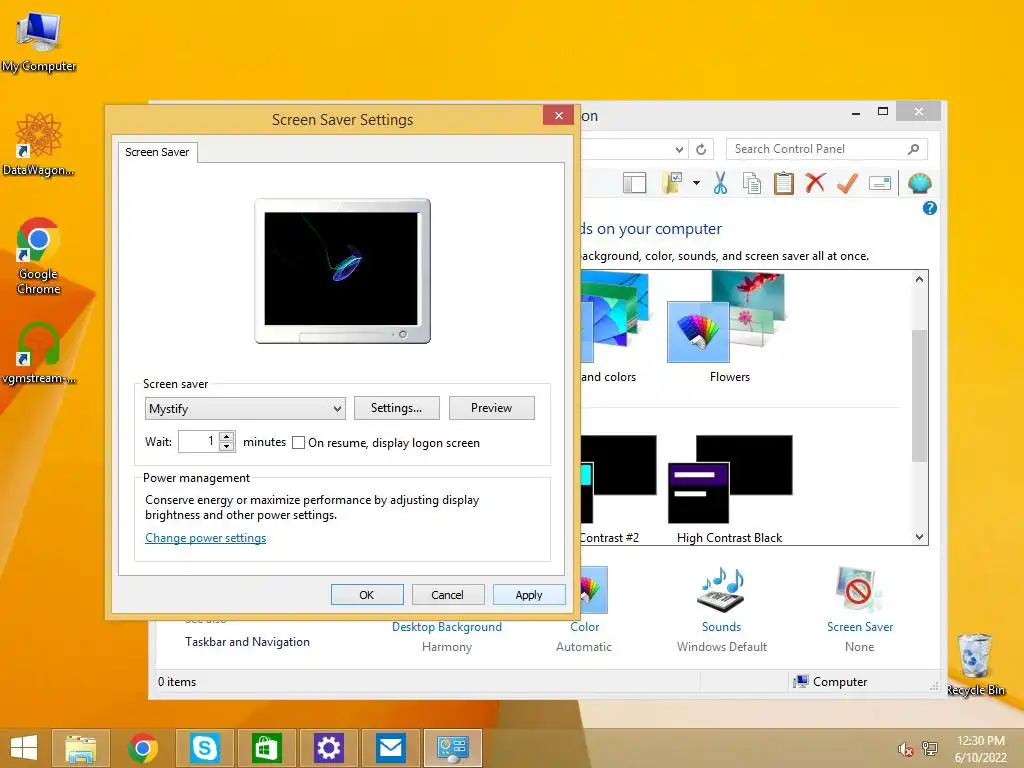Click the Cut scissors toolbar icon
Screen dimensions: 1024x768
720,184
